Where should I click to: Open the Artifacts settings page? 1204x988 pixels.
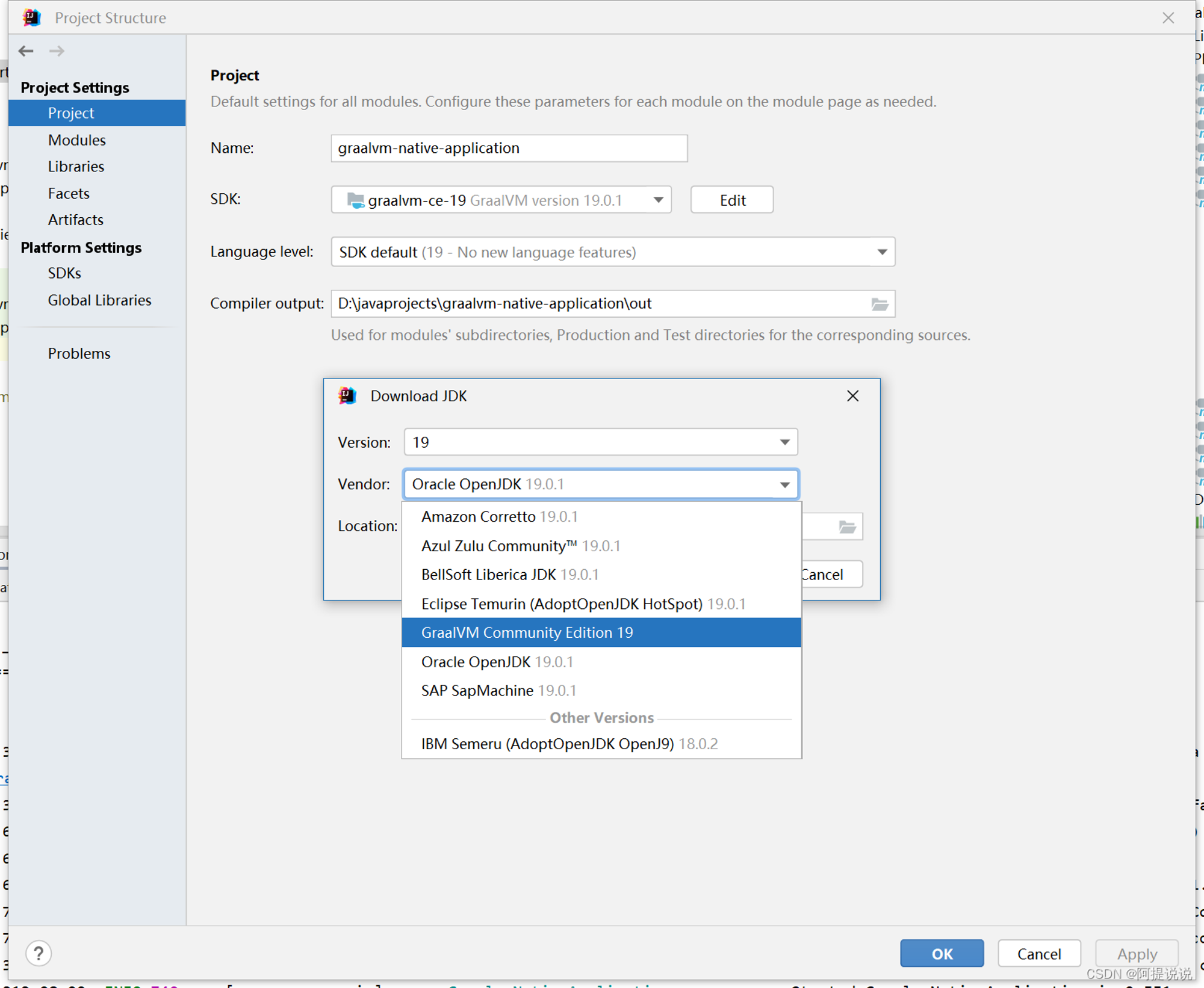(x=97, y=220)
